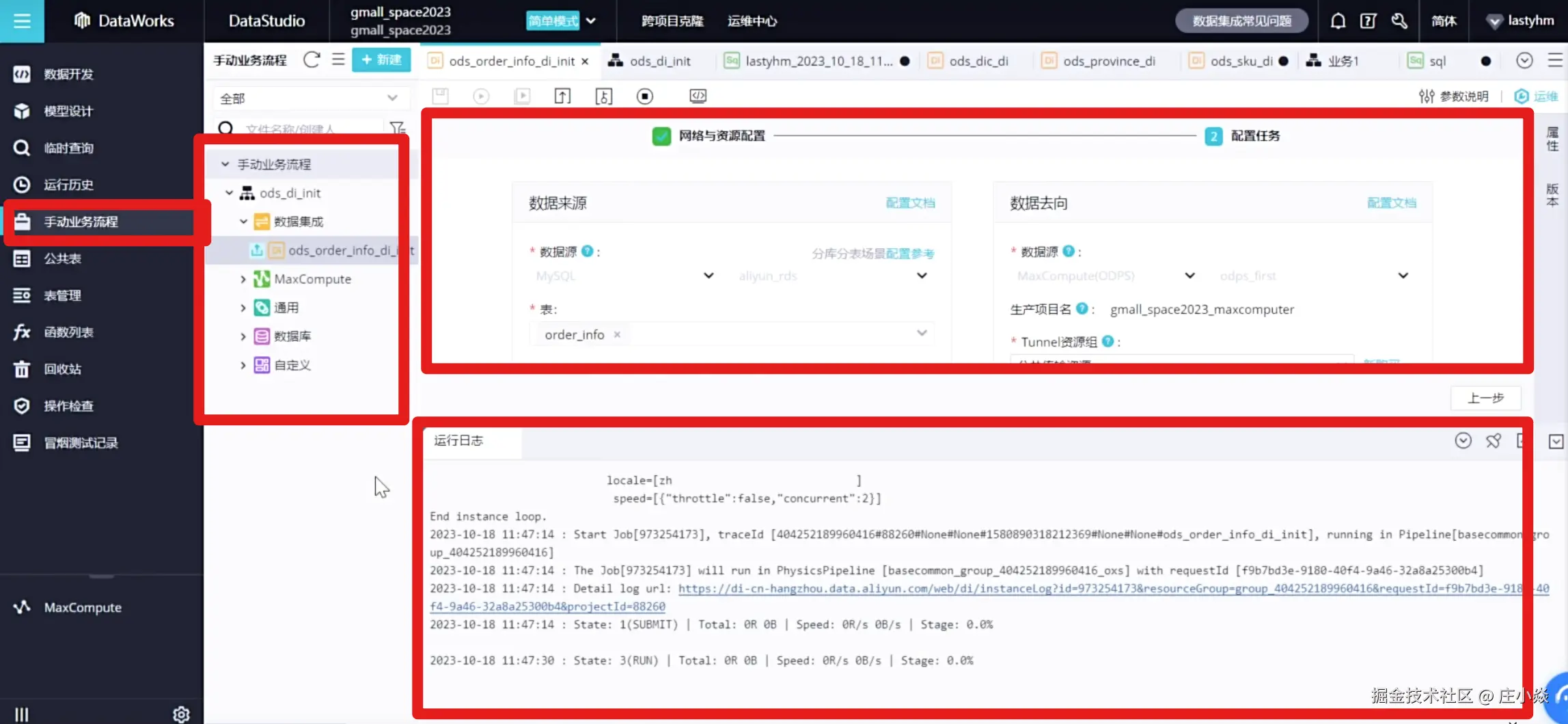Viewport: 1568px width, 724px height.
Task: Open the odps_first datasource dropdown
Action: (x=1314, y=276)
